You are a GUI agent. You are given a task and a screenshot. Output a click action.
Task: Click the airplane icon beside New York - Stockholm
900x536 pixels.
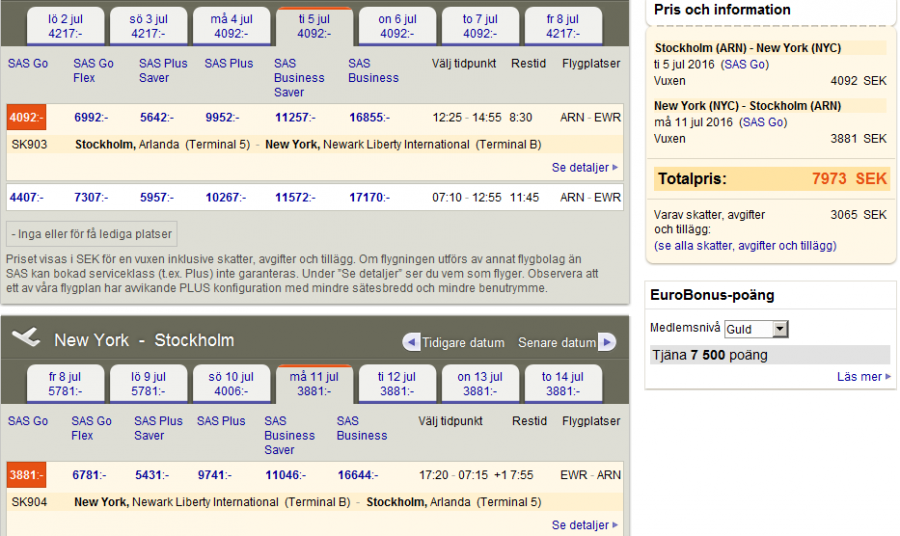pyautogui.click(x=26, y=338)
